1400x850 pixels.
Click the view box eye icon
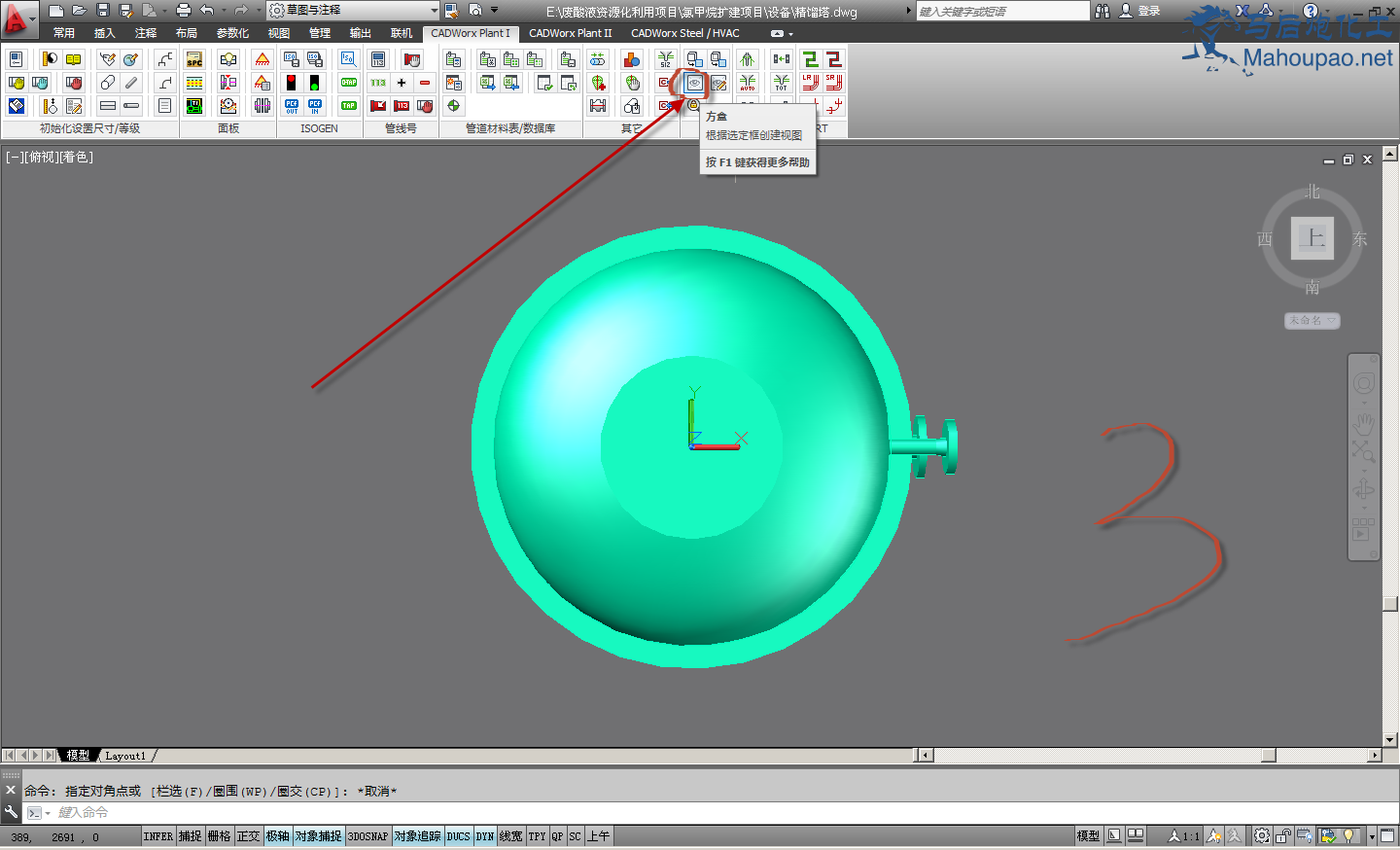pyautogui.click(x=694, y=83)
